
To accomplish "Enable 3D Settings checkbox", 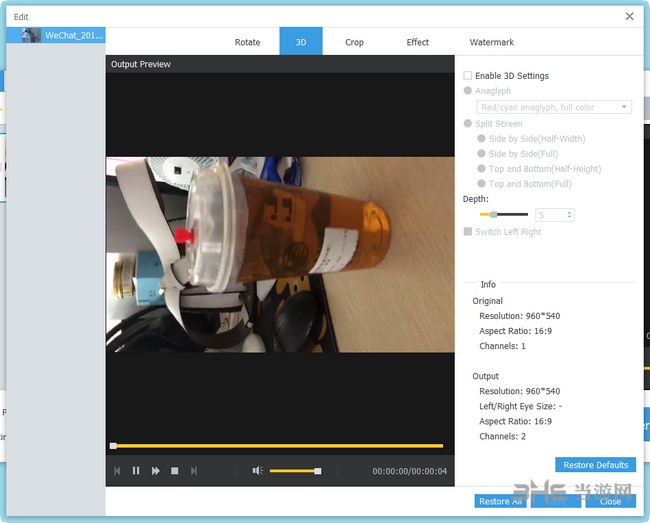I will click(468, 75).
